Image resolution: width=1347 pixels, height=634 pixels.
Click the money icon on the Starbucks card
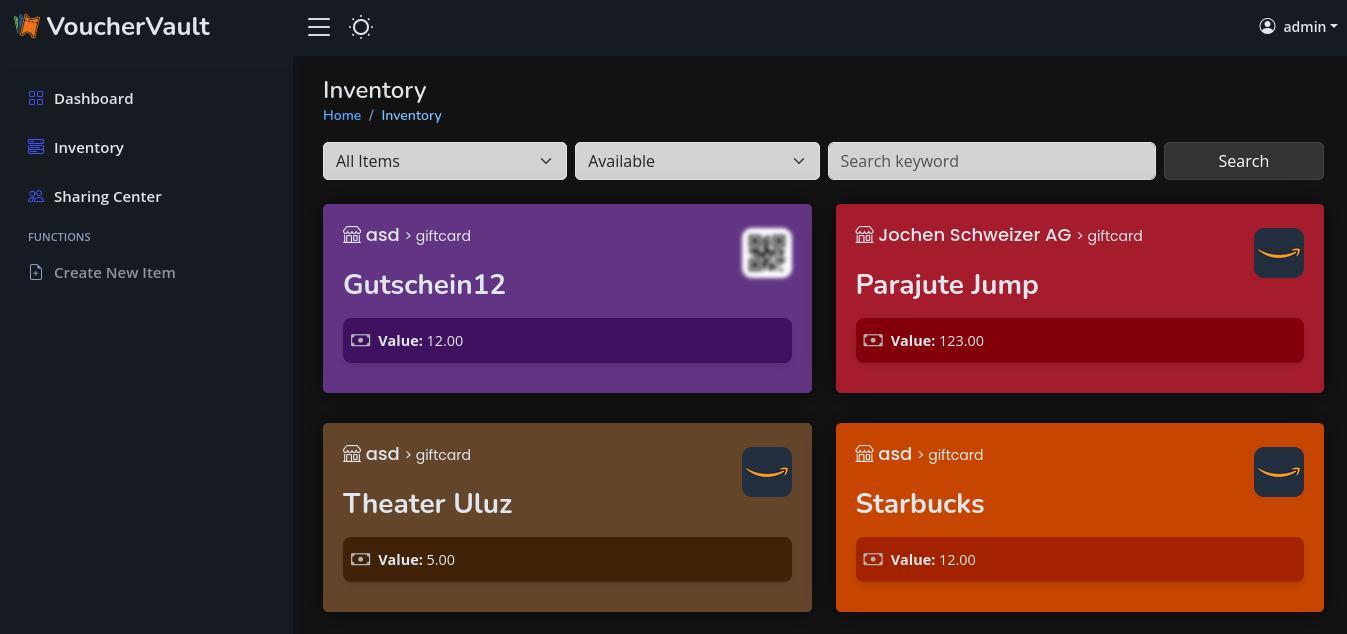click(874, 560)
